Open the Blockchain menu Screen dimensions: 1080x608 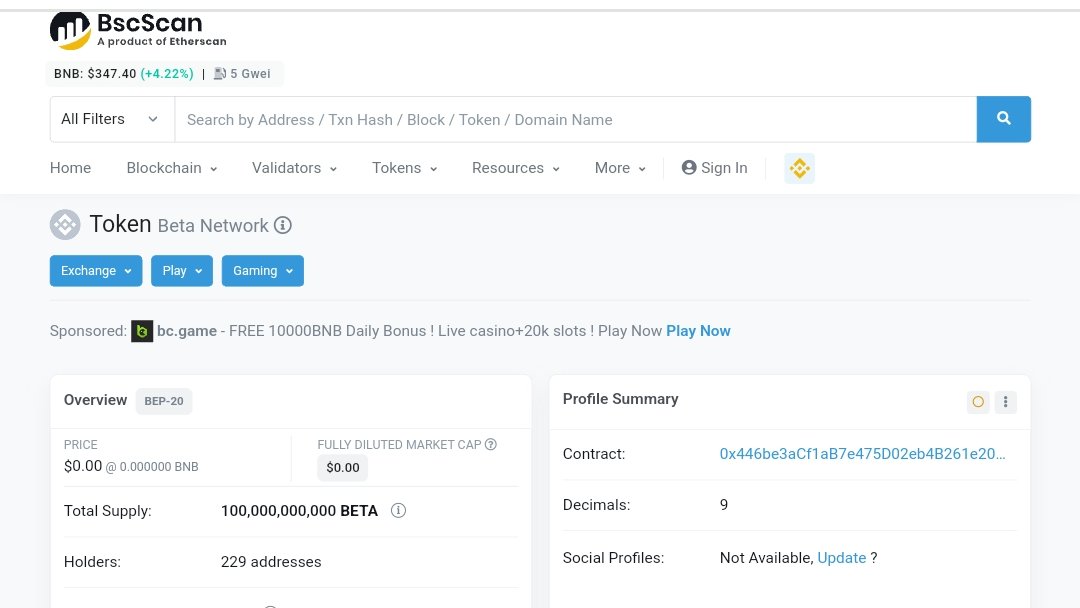[x=164, y=168]
